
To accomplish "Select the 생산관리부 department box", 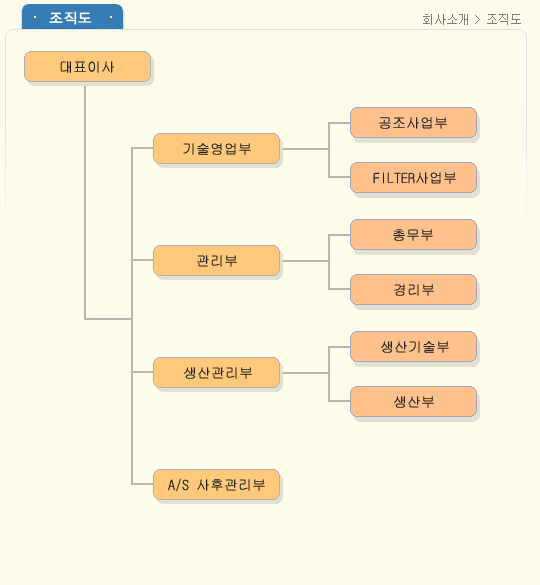I will [216, 372].
